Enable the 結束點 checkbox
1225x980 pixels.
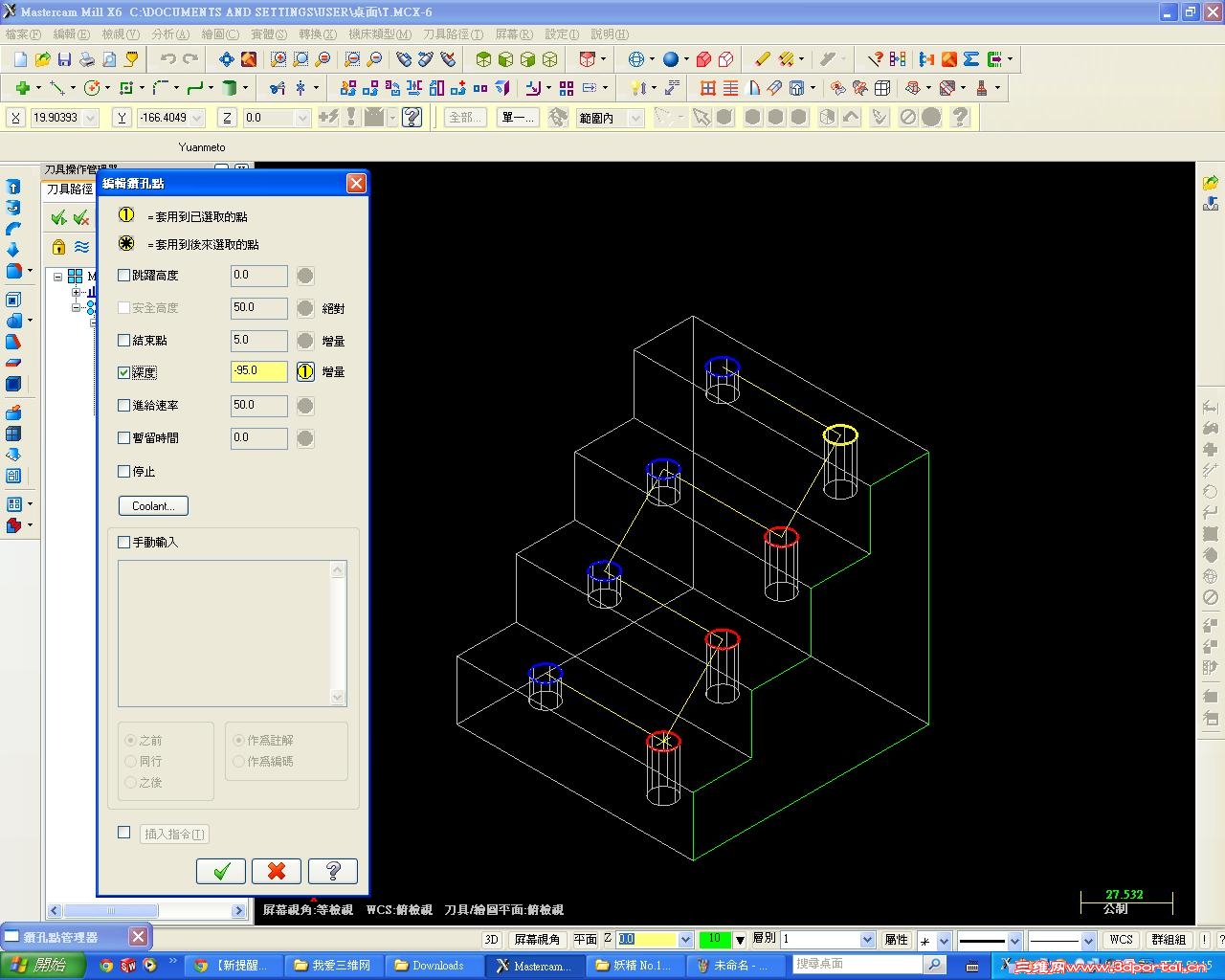(x=123, y=341)
